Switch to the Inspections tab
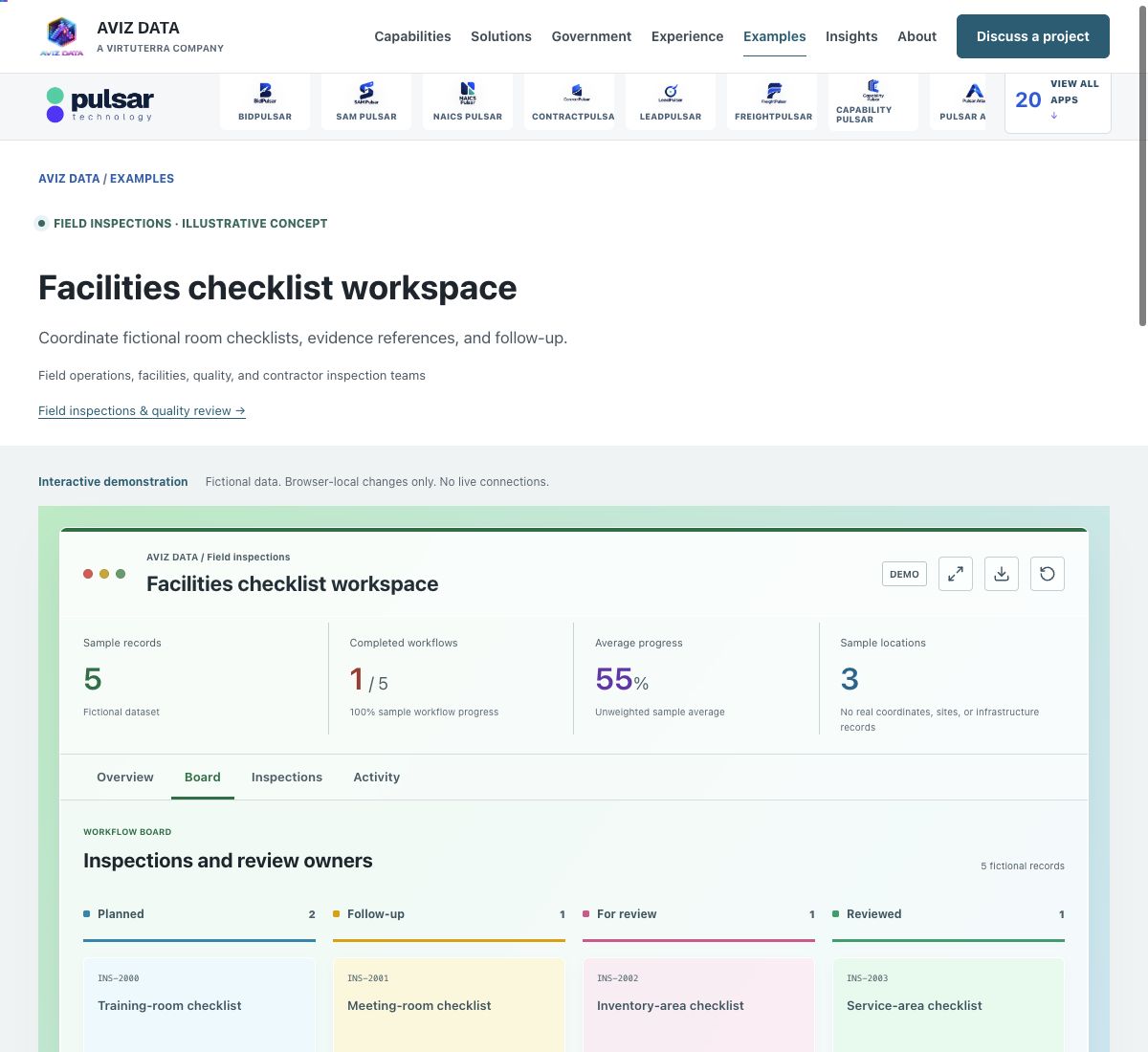The image size is (1148, 1052). [x=287, y=777]
